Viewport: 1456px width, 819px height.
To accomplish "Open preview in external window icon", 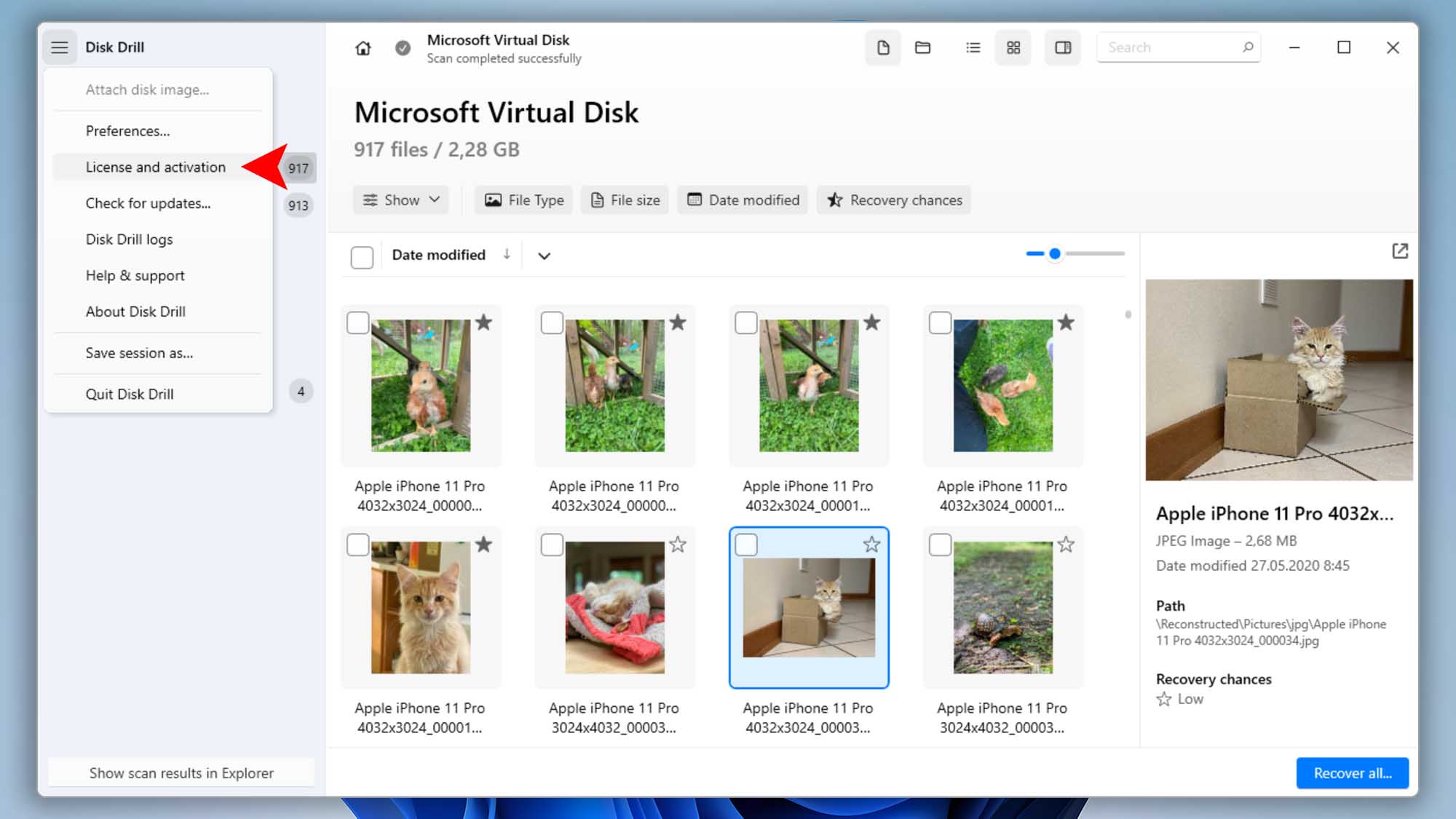I will [x=1400, y=251].
